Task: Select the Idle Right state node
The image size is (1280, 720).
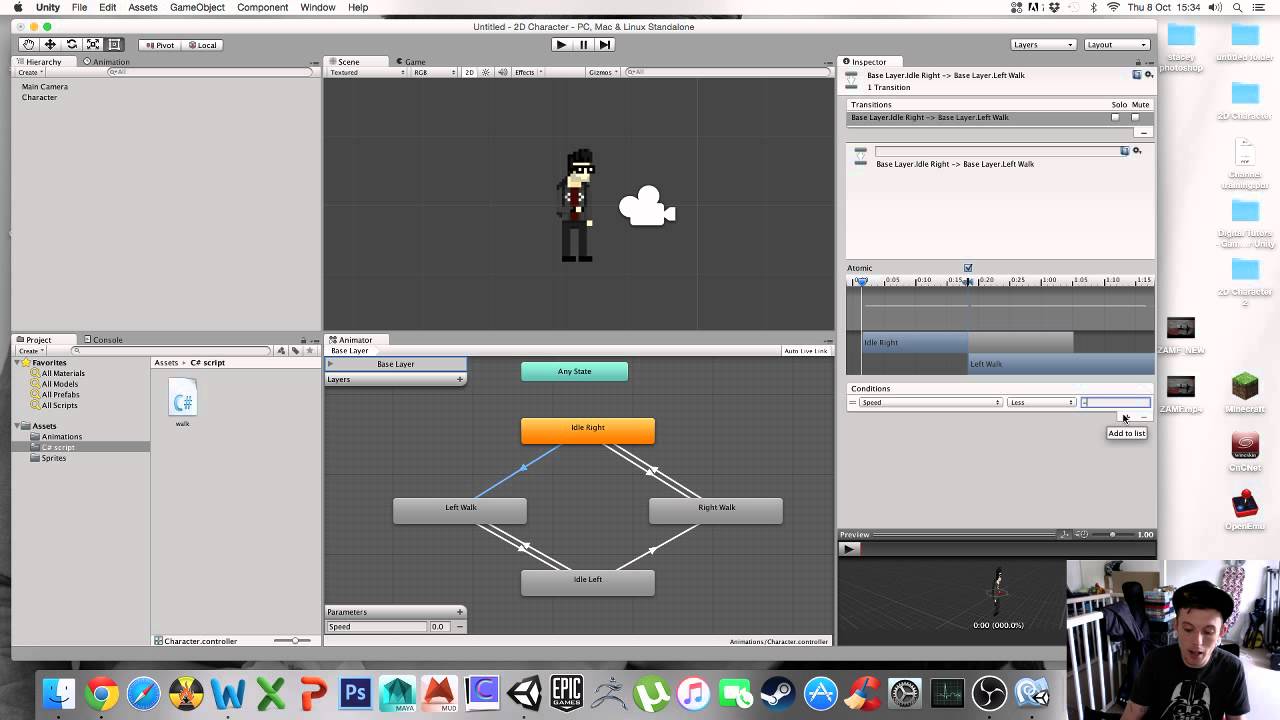Action: 588,431
